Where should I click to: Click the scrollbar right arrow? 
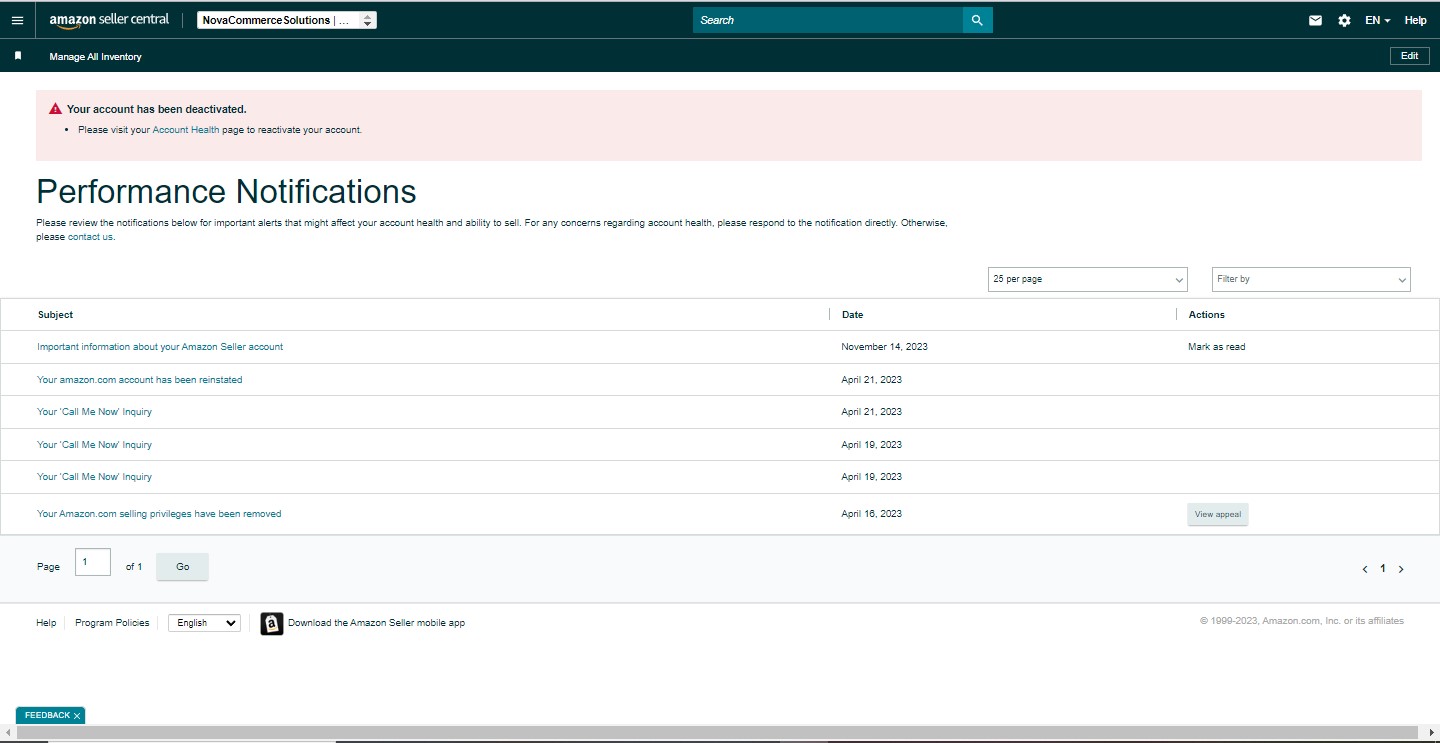coord(1432,733)
